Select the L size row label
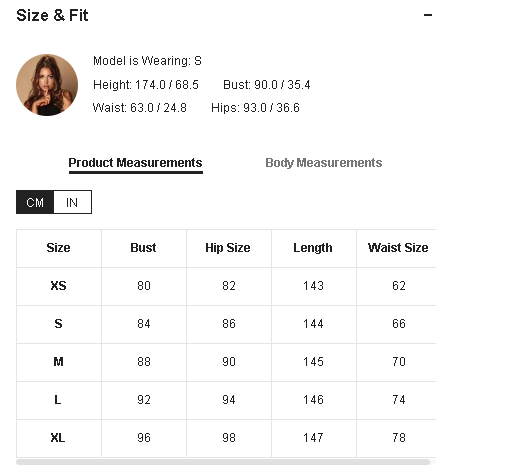 [58, 400]
